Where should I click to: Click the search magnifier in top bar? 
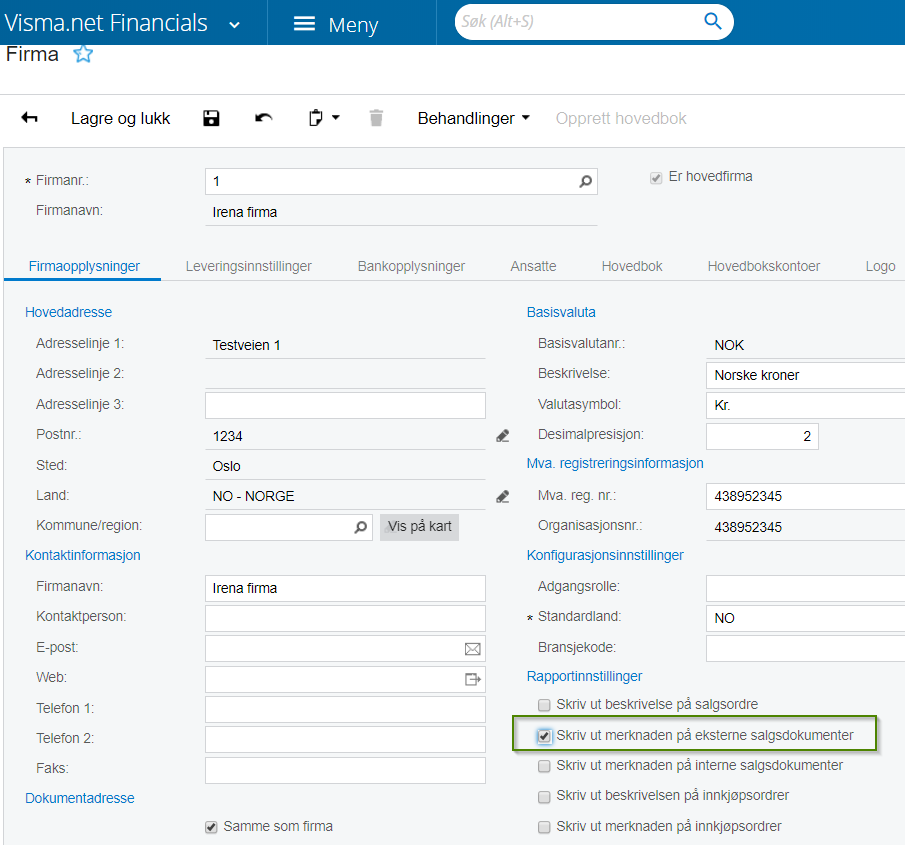713,21
